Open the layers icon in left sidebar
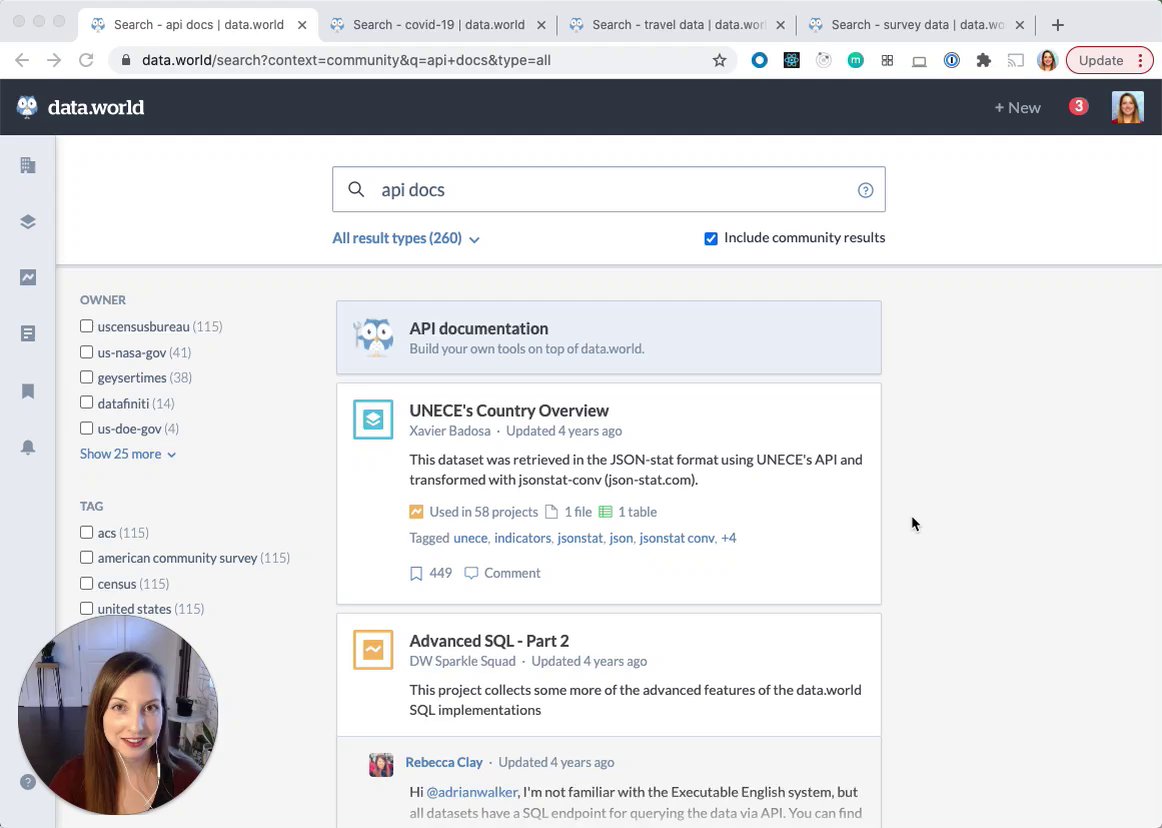The width and height of the screenshot is (1162, 828). coord(28,222)
